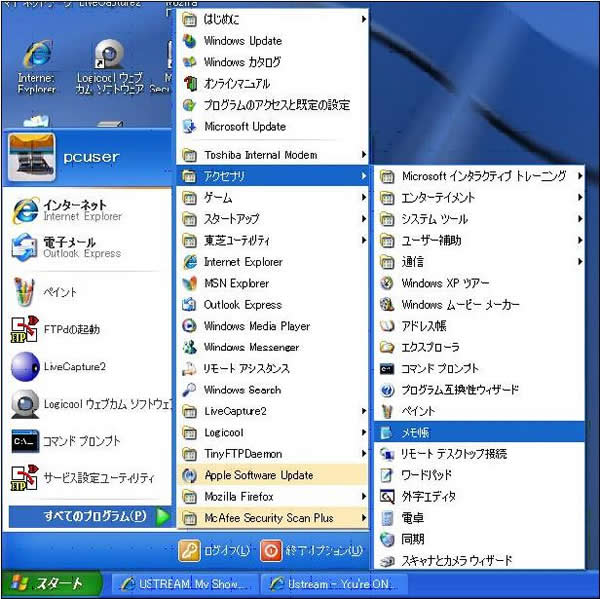
Task: Expand the 東芝ユーティリティ submenu arrow
Action: pos(364,240)
